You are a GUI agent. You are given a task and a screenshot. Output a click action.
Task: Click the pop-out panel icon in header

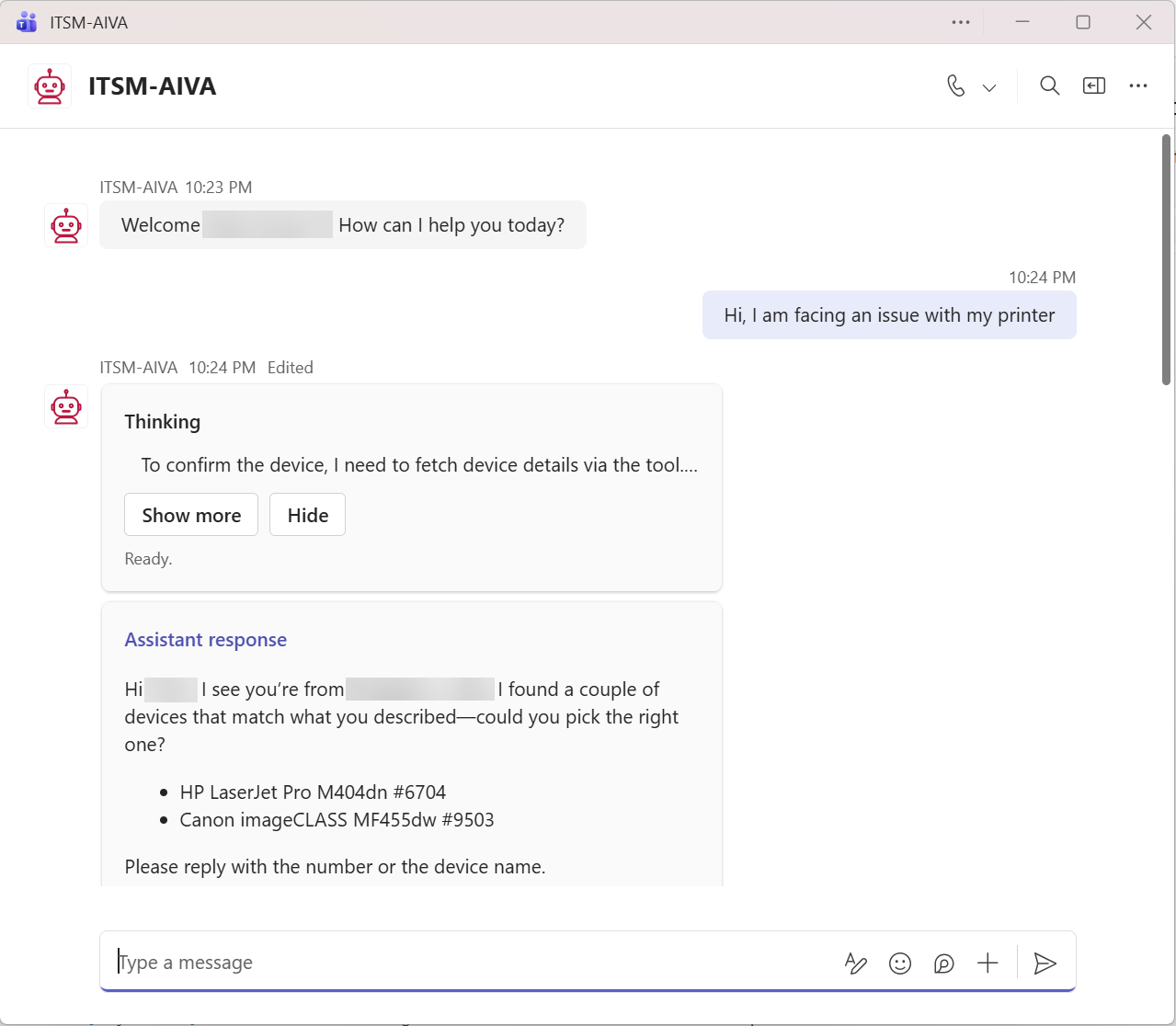pyautogui.click(x=1093, y=86)
